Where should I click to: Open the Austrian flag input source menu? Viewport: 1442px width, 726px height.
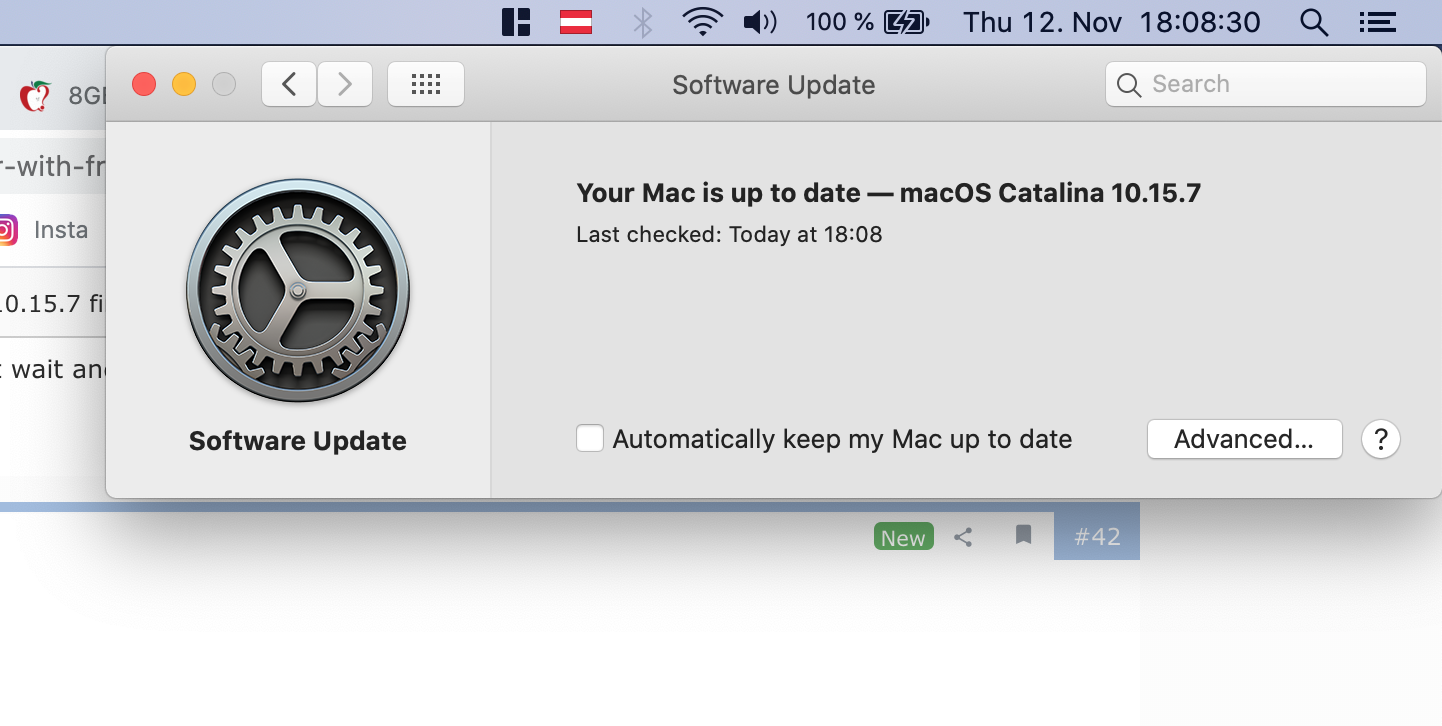[576, 22]
